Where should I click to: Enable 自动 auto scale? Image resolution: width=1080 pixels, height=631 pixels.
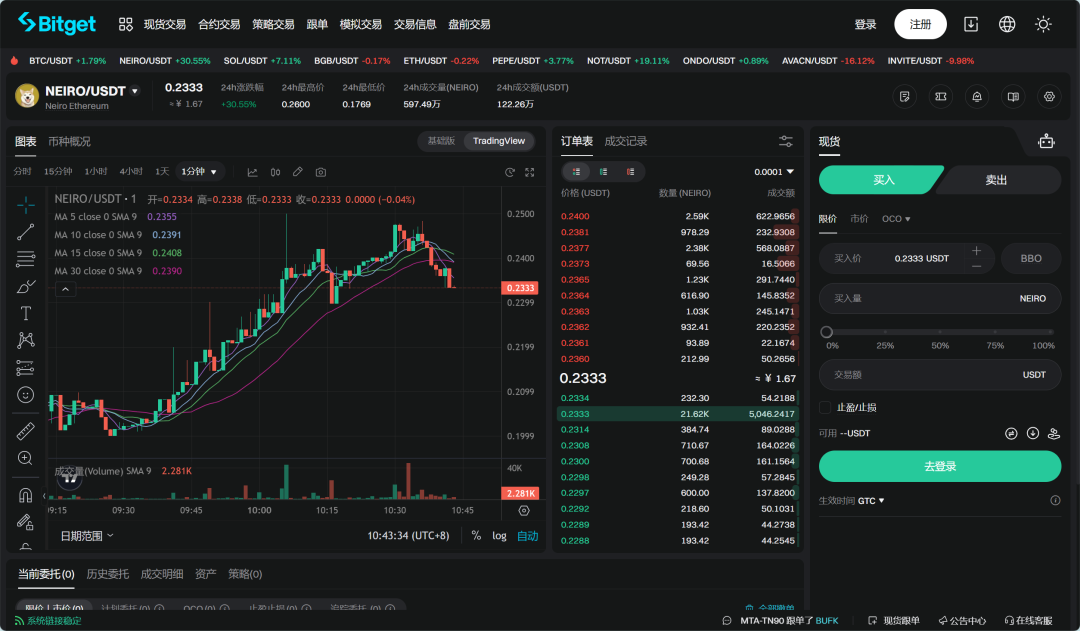(x=528, y=536)
